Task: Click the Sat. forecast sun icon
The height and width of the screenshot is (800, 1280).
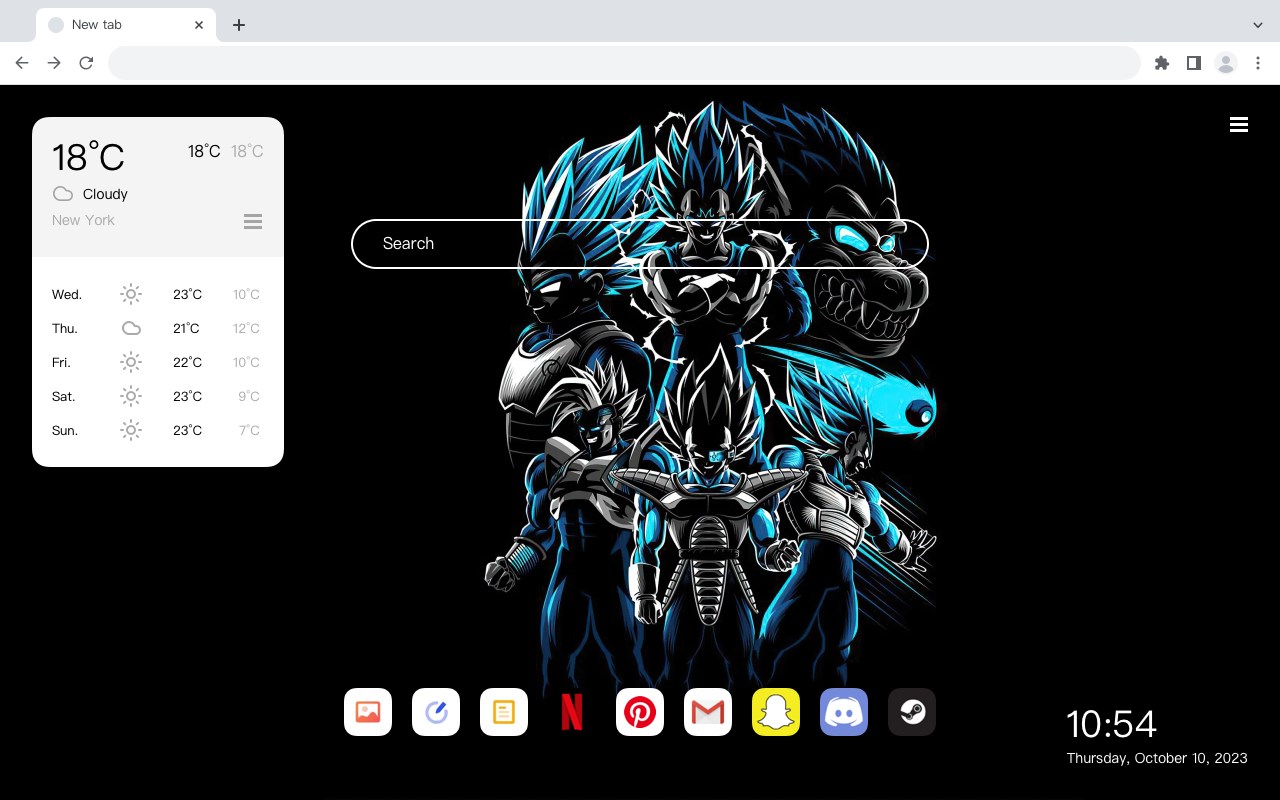Action: click(x=131, y=396)
